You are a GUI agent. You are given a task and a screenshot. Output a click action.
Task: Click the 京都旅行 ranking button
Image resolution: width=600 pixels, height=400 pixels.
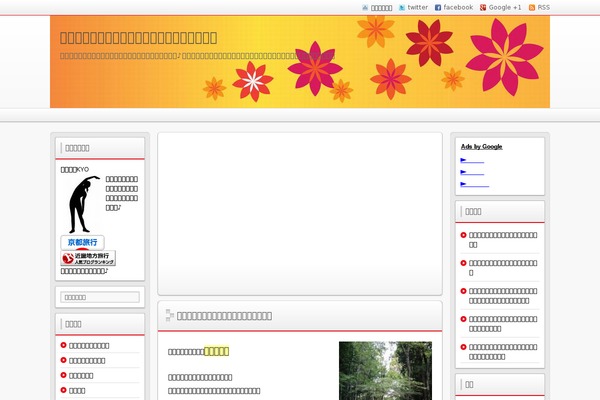tap(82, 243)
